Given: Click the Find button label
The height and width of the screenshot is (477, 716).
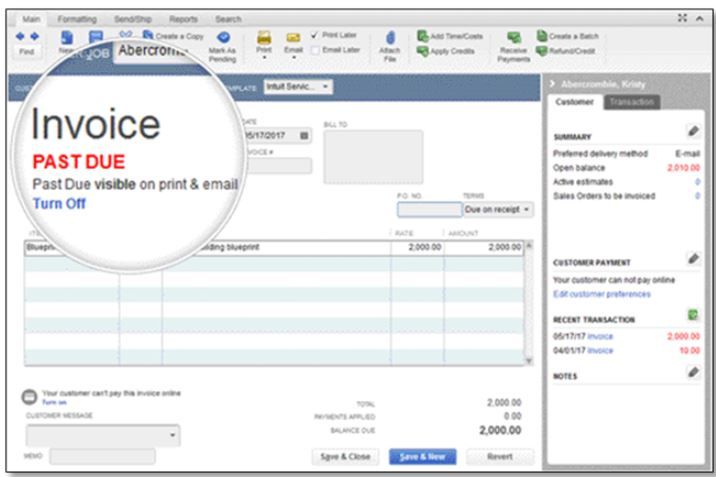Looking at the screenshot, I should click(26, 52).
